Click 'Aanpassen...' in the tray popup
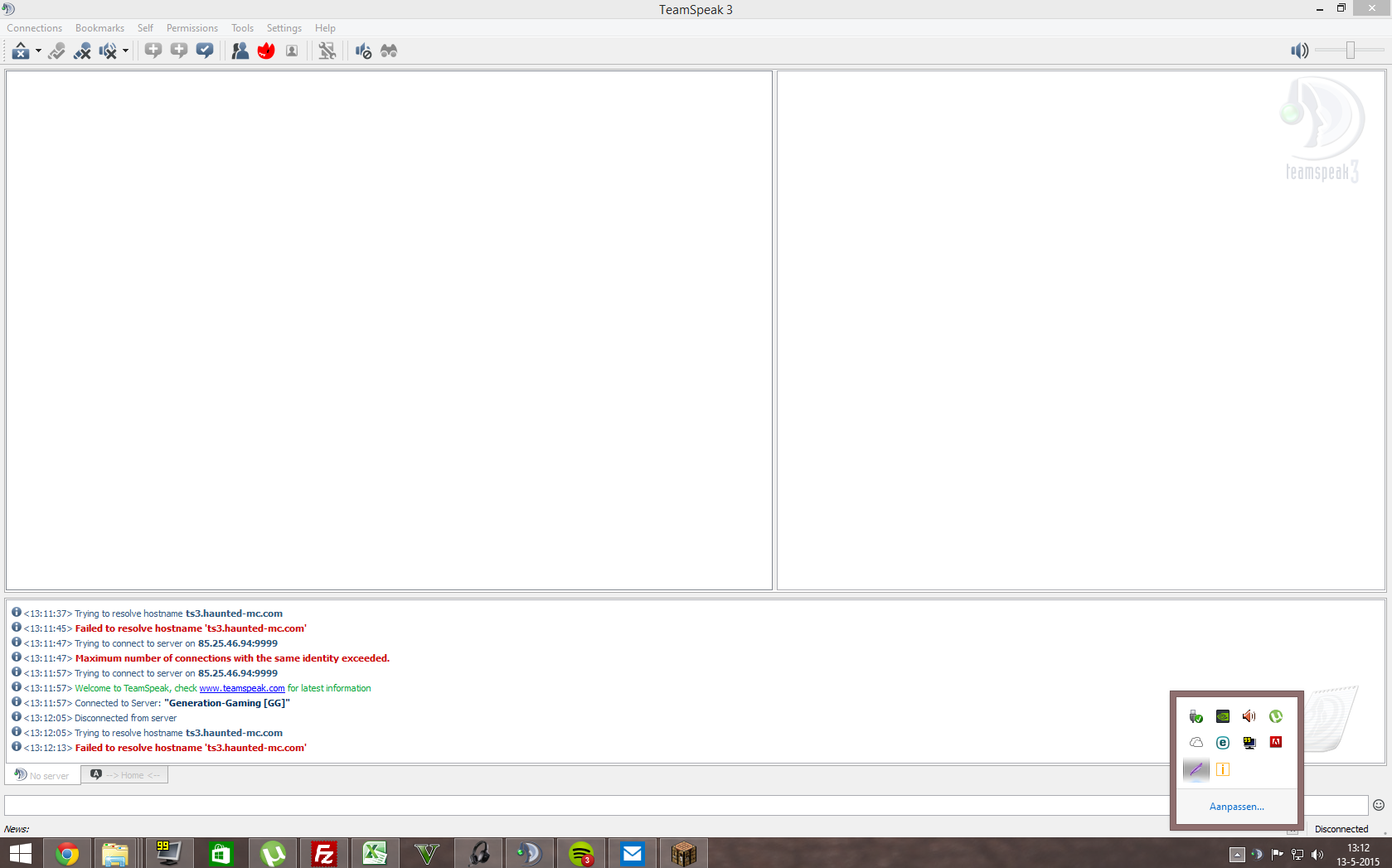Image resolution: width=1392 pixels, height=868 pixels. click(1237, 807)
